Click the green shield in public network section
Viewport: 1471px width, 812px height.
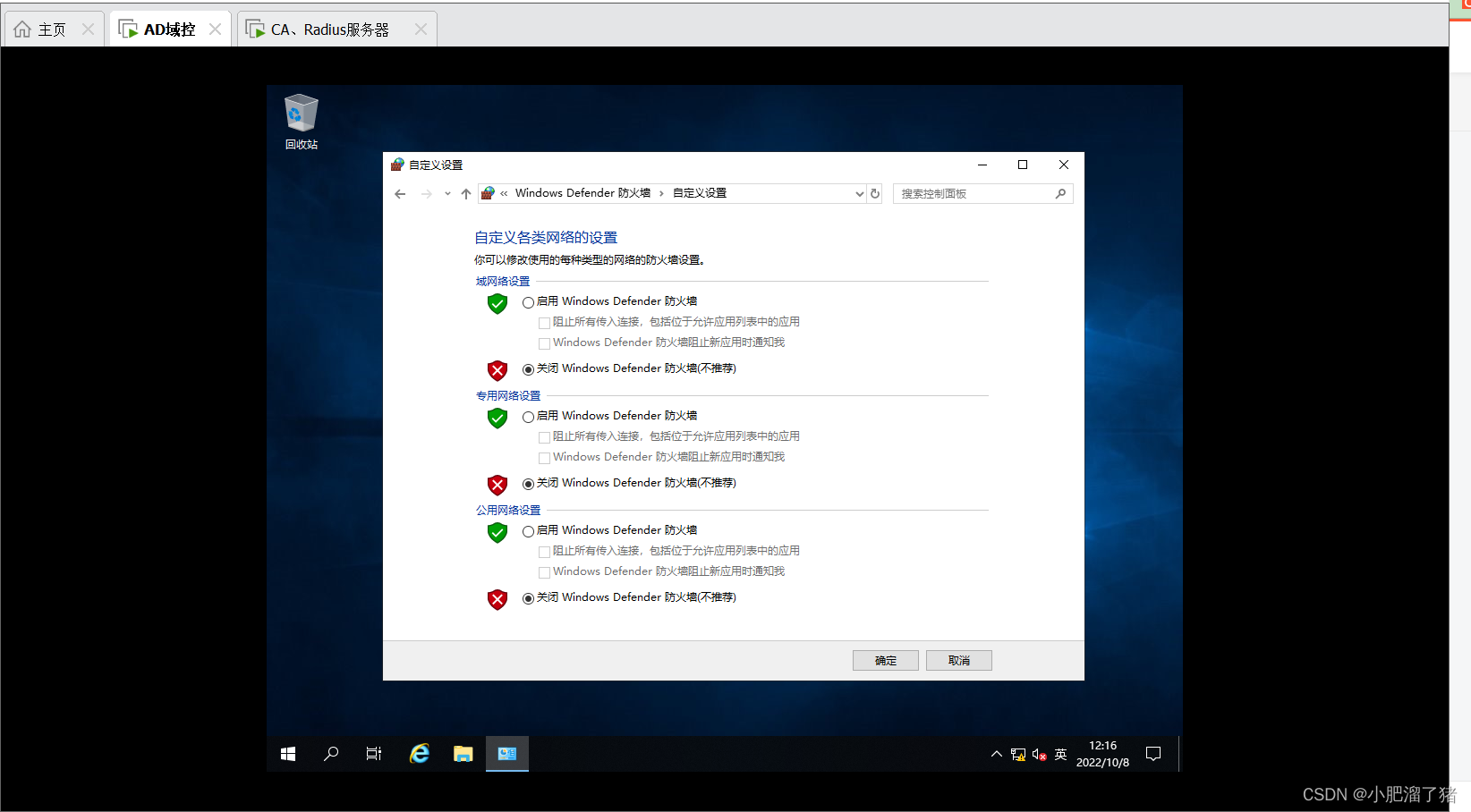tap(497, 532)
